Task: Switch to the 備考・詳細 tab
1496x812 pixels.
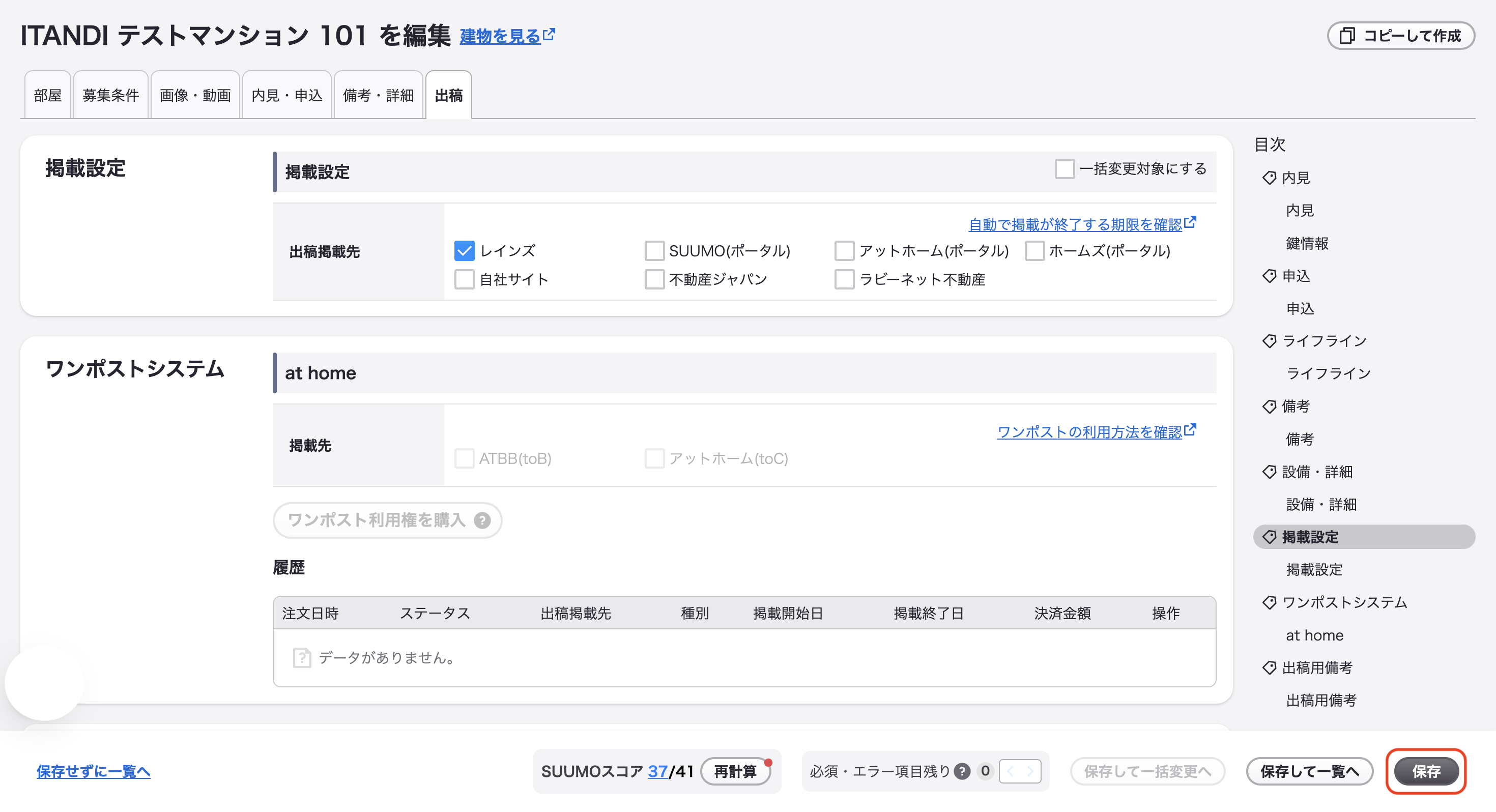Action: coord(379,95)
